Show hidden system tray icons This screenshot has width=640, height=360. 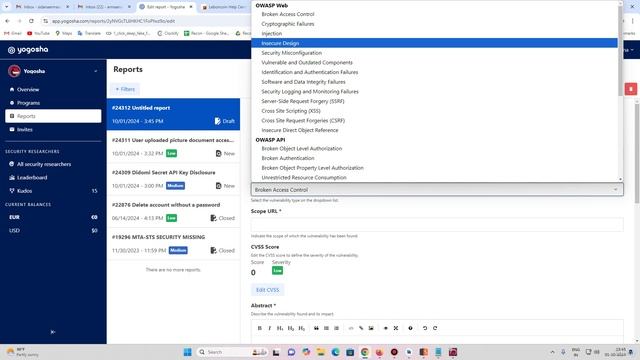(552, 352)
